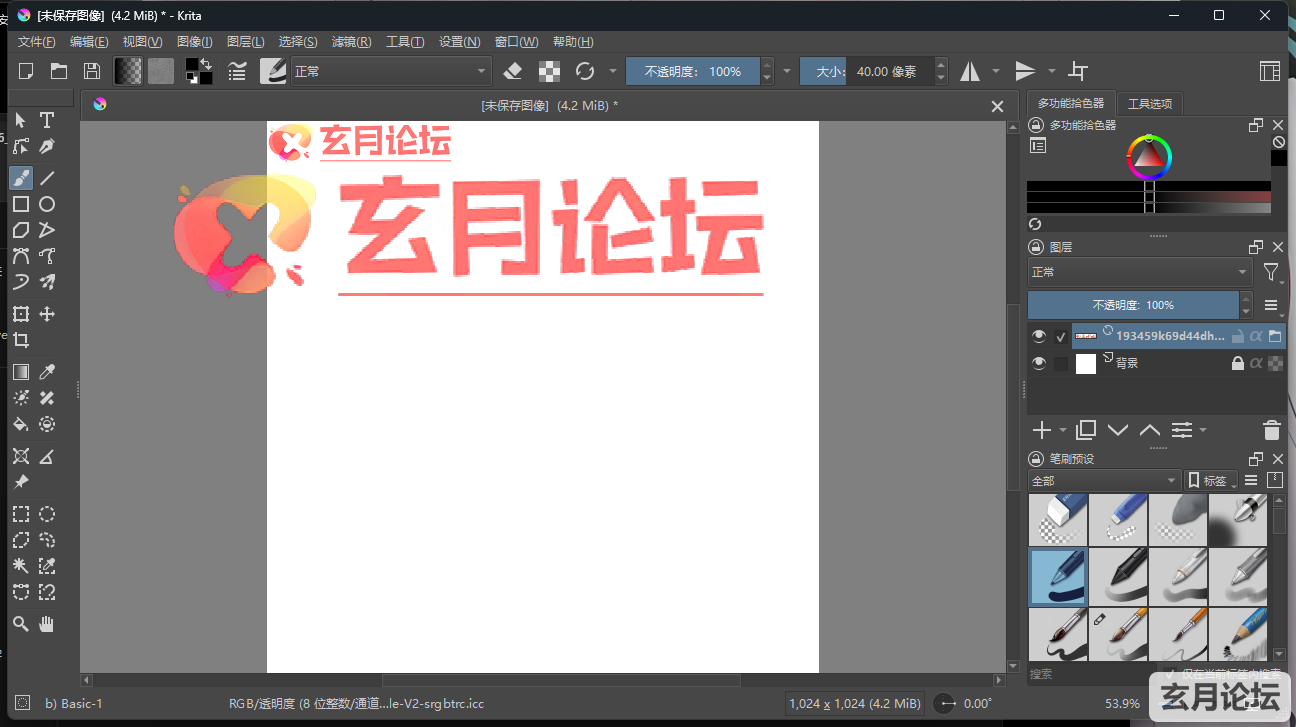Viewport: 1296px width, 727px height.
Task: Open the 滤镜(R) menu
Action: click(x=351, y=41)
